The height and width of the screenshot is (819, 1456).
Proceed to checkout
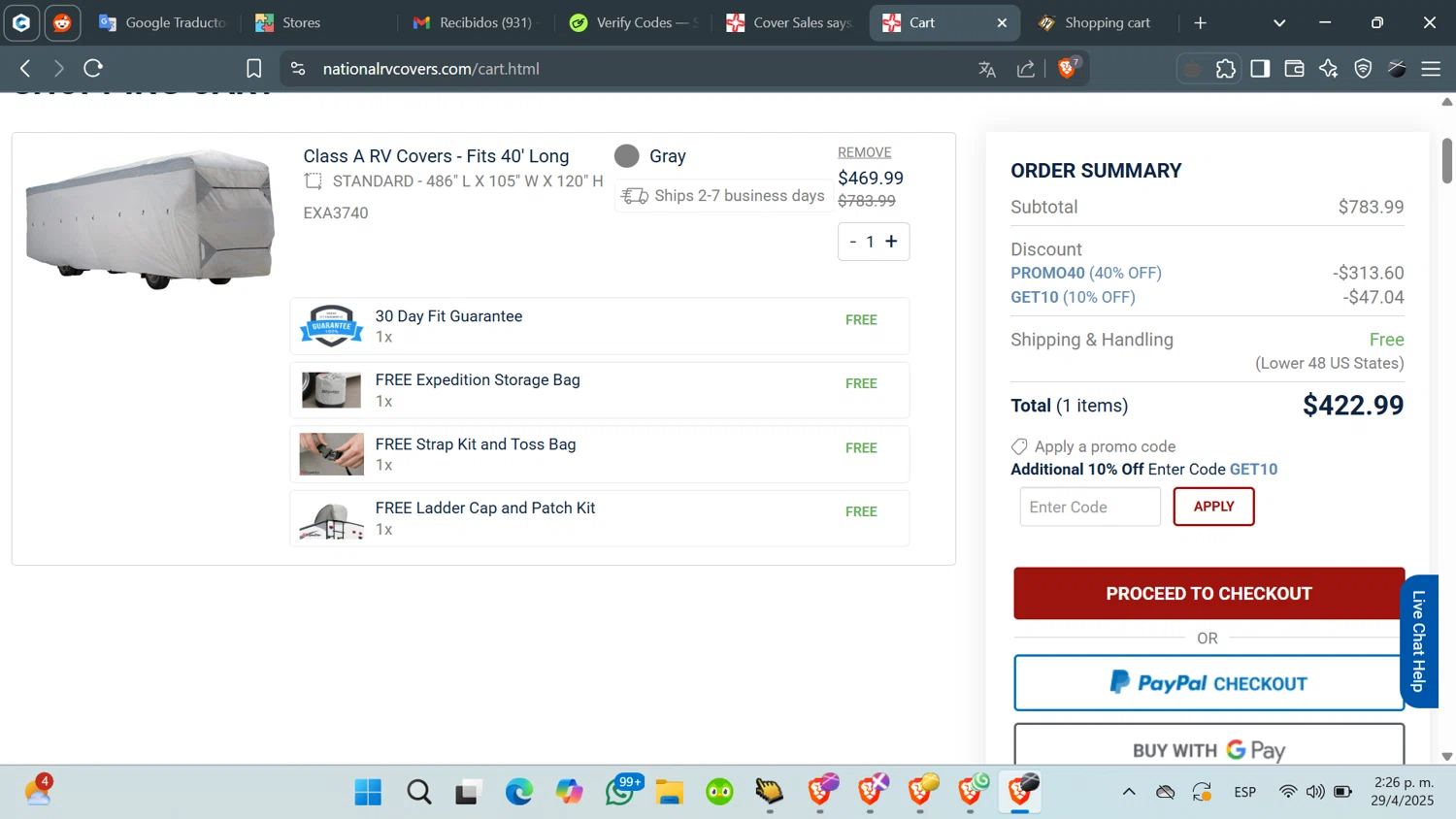1208,594
